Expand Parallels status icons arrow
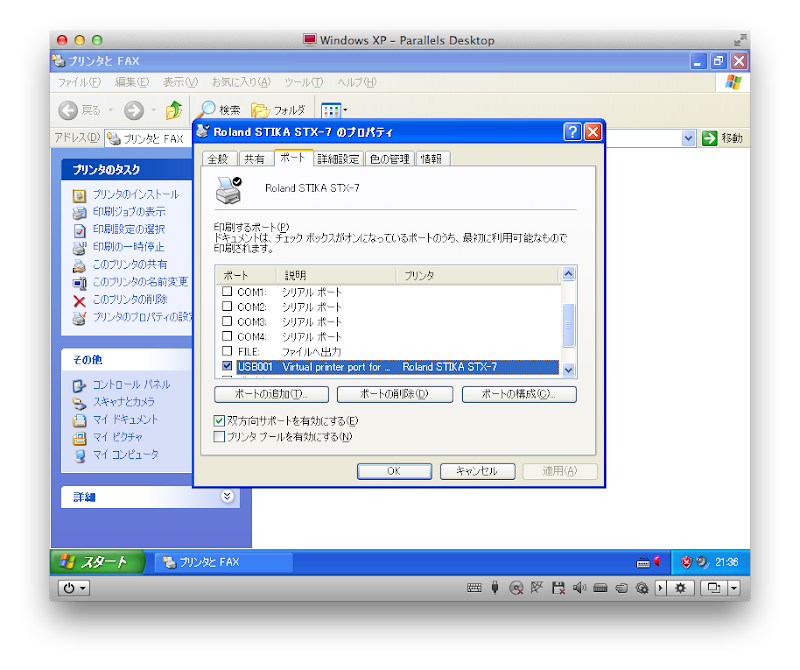Screen dimensions: 800x670 pyautogui.click(x=660, y=588)
